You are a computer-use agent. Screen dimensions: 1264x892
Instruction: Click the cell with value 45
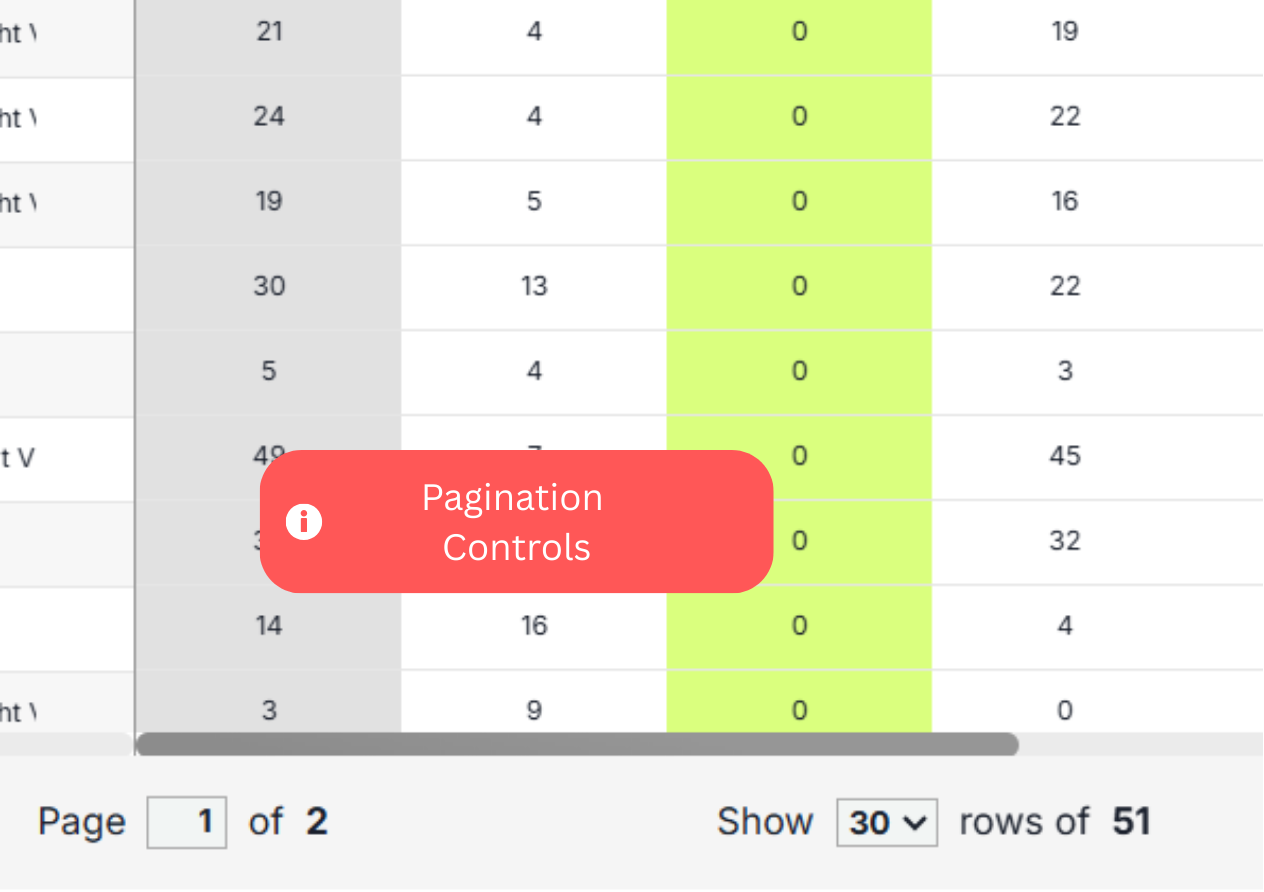click(1065, 457)
